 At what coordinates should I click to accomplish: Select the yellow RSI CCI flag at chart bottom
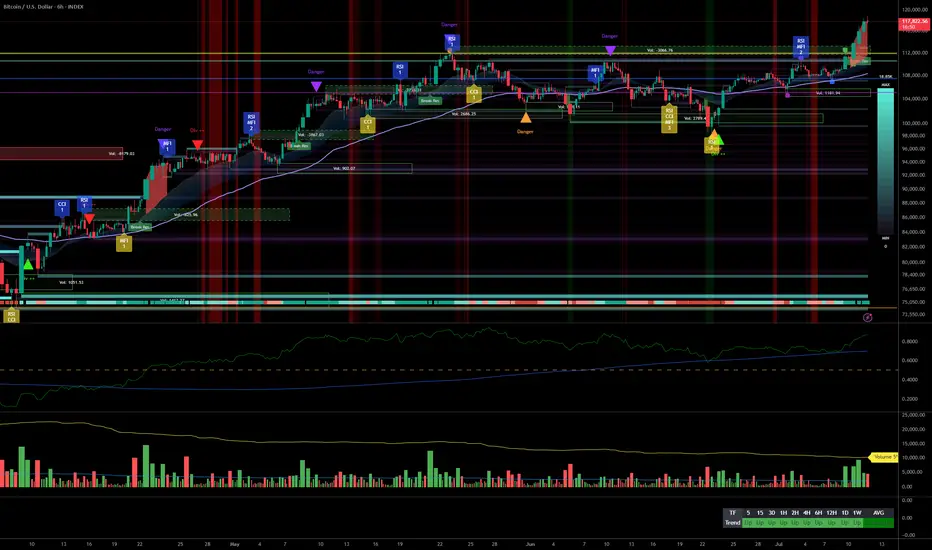(x=11, y=316)
